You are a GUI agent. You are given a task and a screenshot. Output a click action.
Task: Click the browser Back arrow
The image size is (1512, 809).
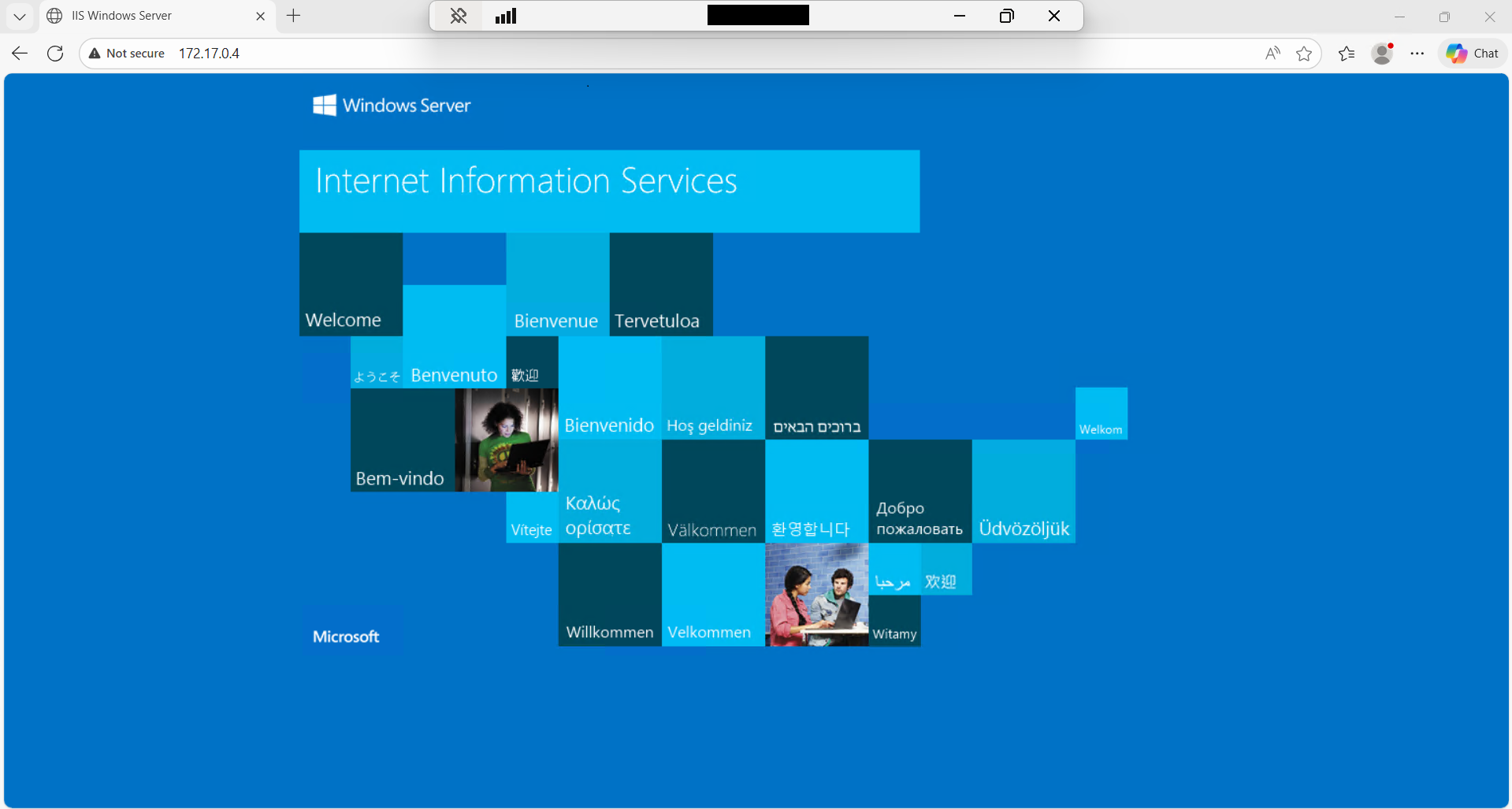[20, 53]
